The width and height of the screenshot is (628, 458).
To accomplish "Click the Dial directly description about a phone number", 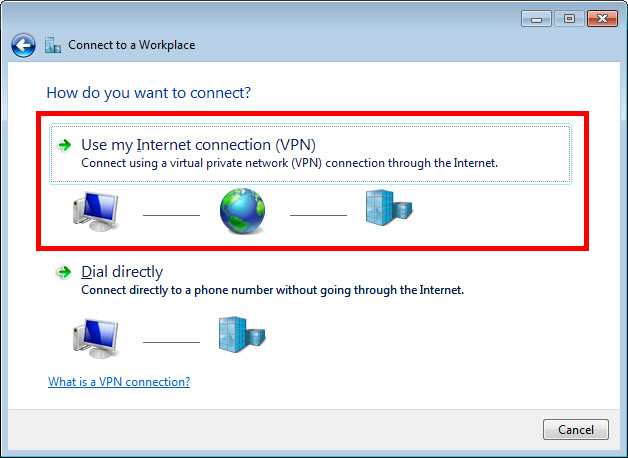I will [x=272, y=290].
